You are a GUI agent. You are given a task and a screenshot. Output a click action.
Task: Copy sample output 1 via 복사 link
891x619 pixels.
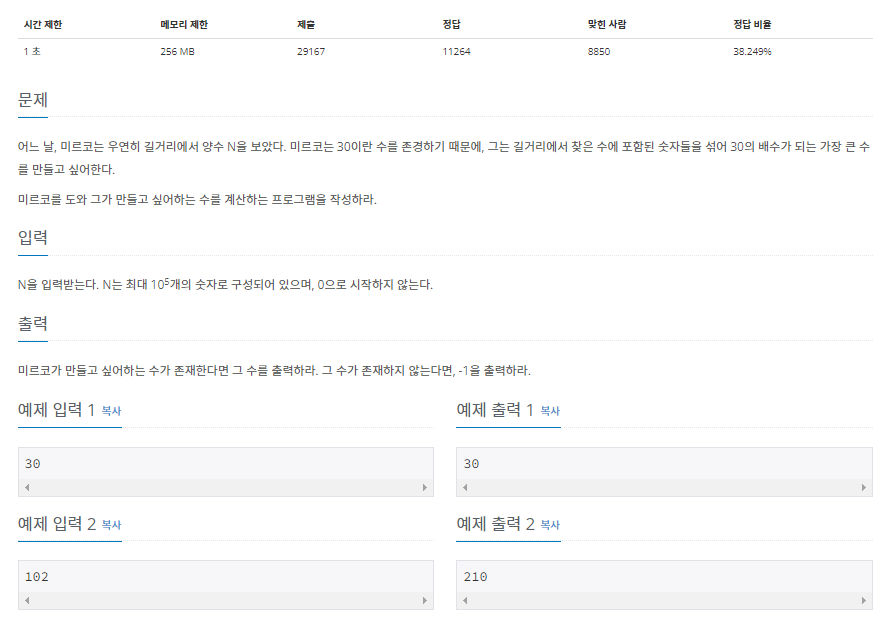(550, 411)
